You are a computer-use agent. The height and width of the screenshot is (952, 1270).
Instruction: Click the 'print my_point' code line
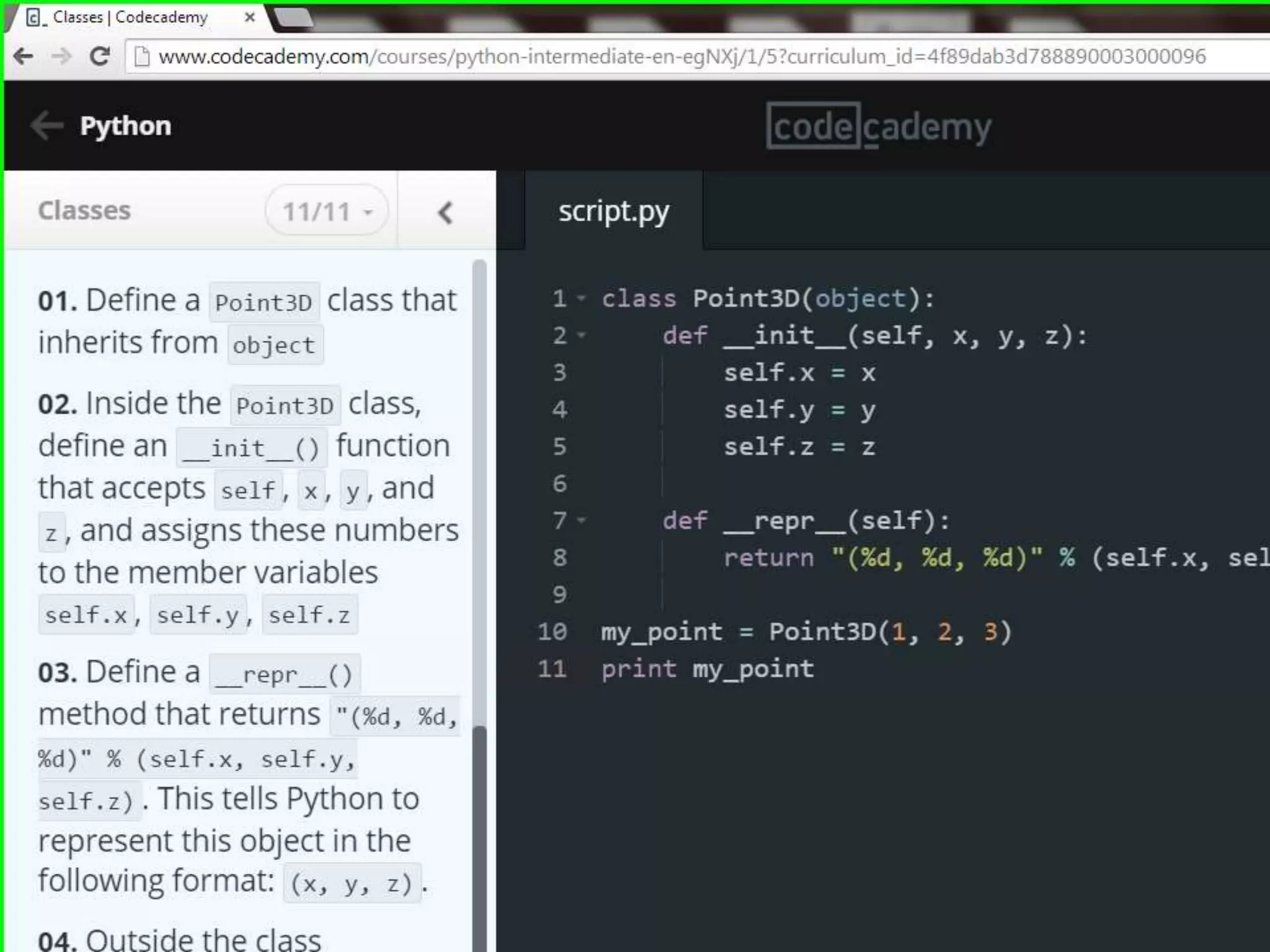pyautogui.click(x=708, y=669)
